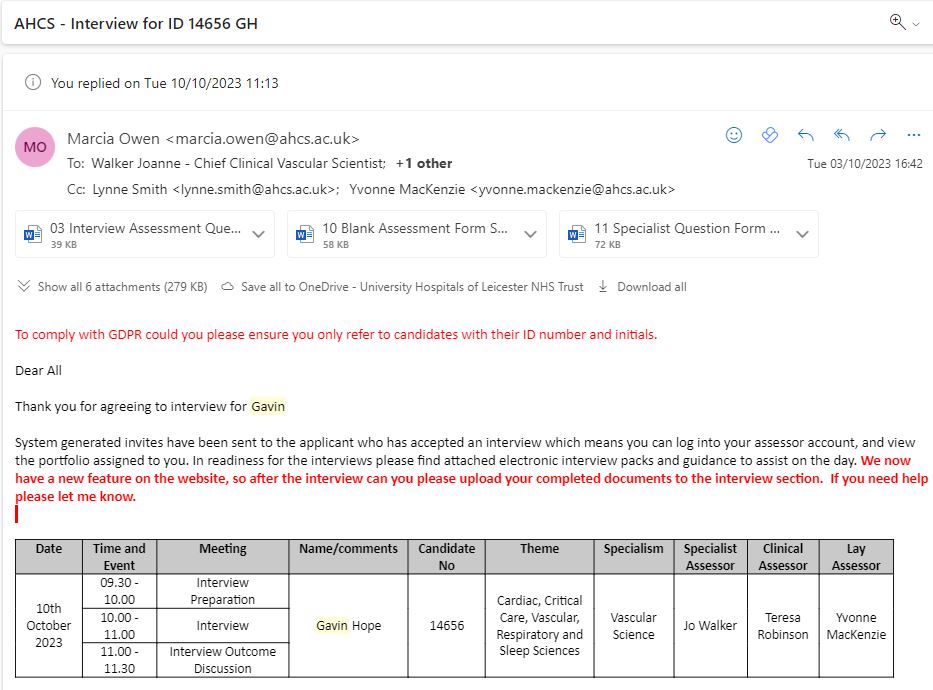Click the Forward arrow icon
The height and width of the screenshot is (690, 933).
pyautogui.click(x=878, y=135)
